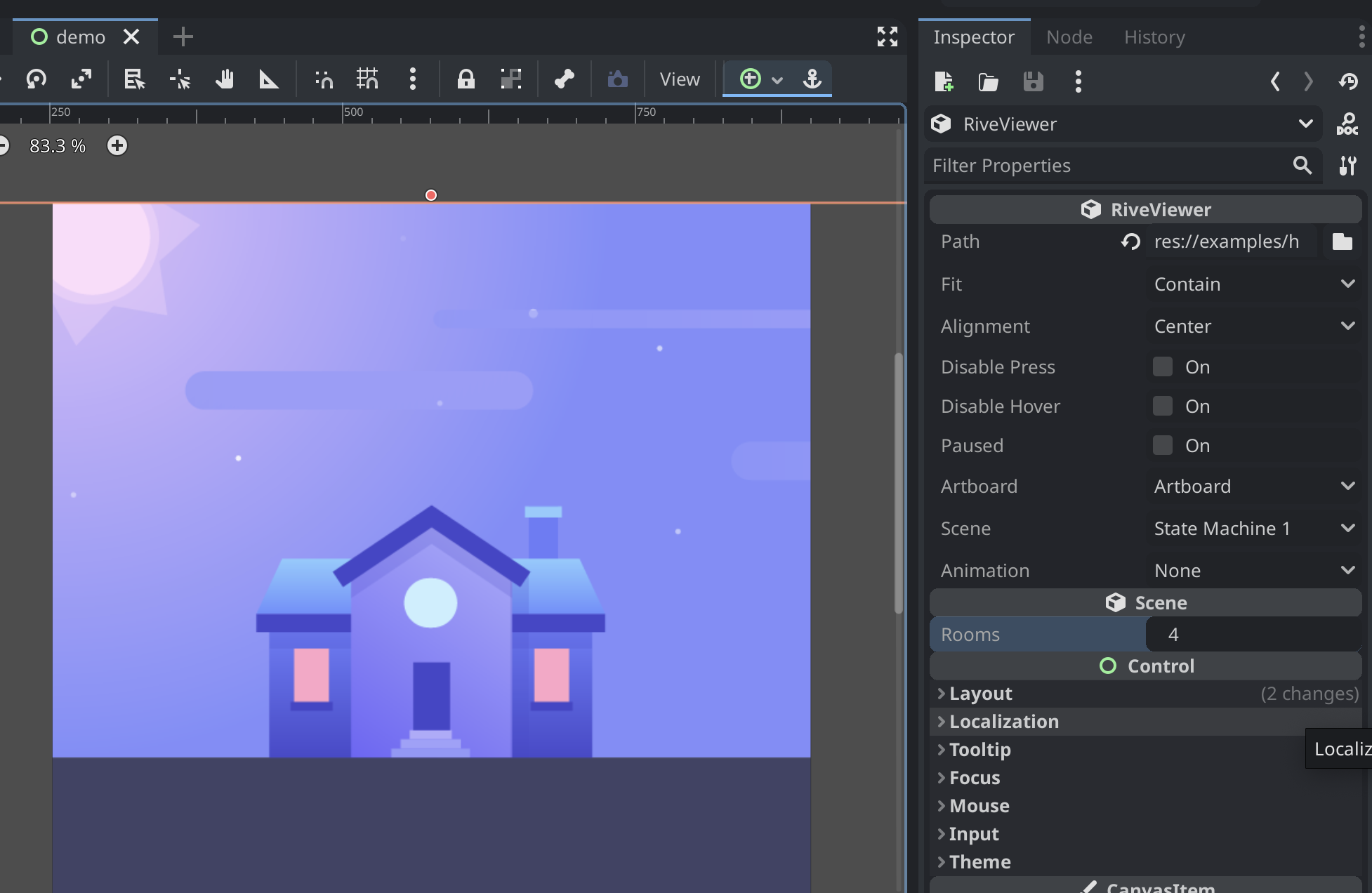This screenshot has width=1372, height=893.
Task: Expand the Layout section
Action: point(979,693)
